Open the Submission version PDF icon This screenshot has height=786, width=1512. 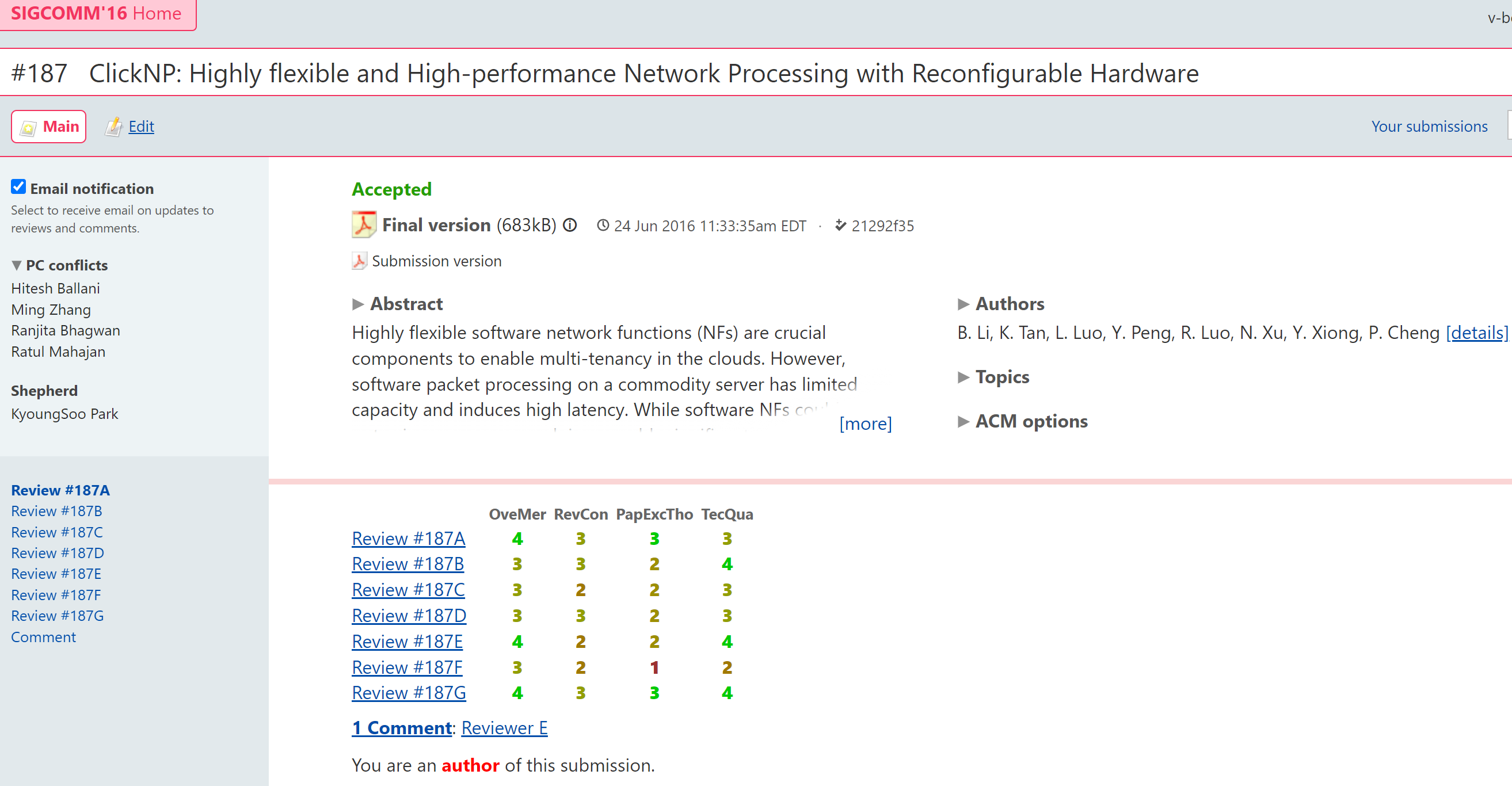[x=359, y=261]
